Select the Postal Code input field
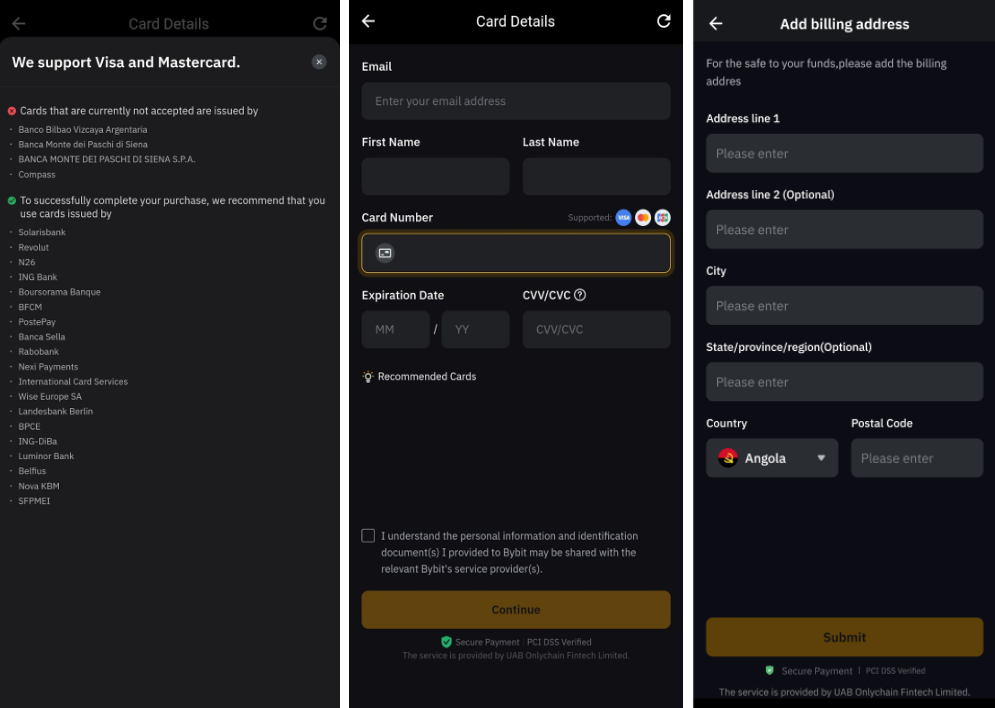Image resolution: width=995 pixels, height=708 pixels. coord(917,458)
